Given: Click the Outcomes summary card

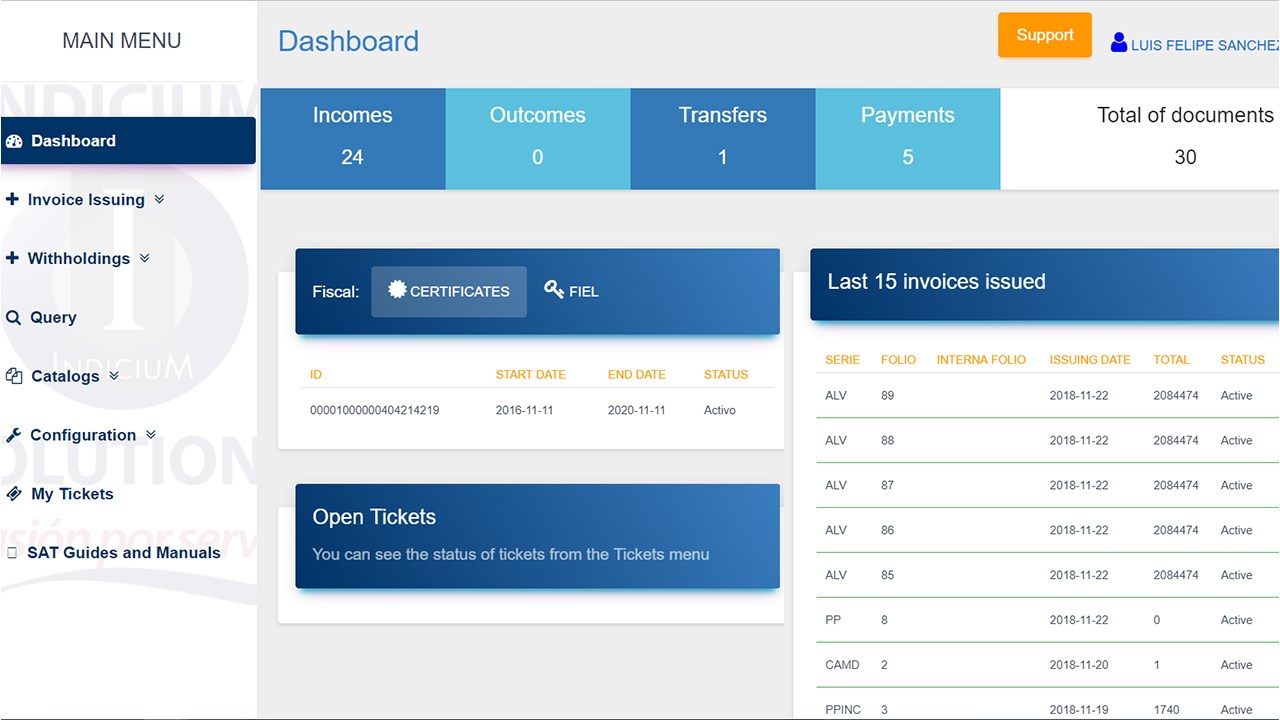Looking at the screenshot, I should point(538,139).
